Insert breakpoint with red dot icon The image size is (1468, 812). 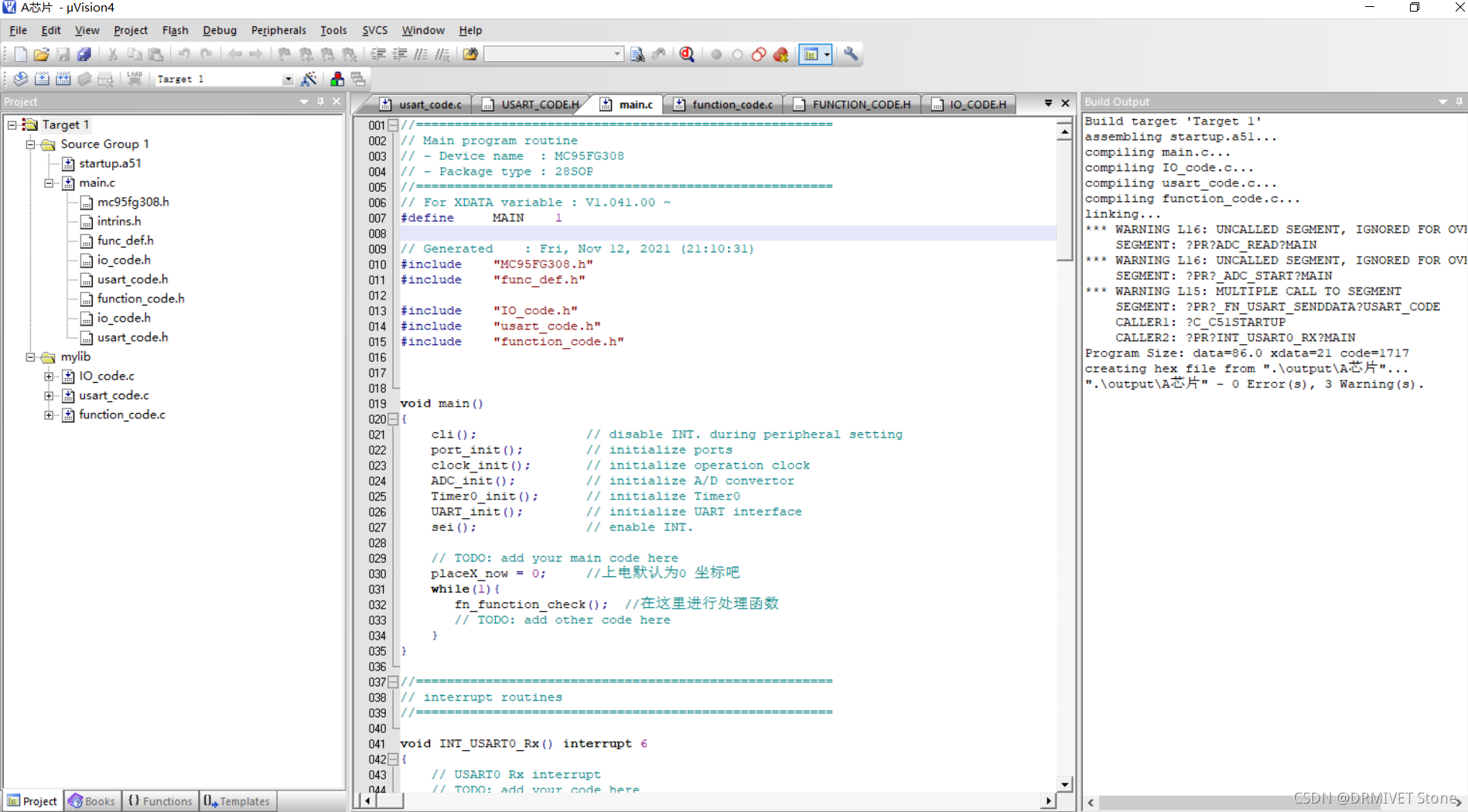(716, 54)
